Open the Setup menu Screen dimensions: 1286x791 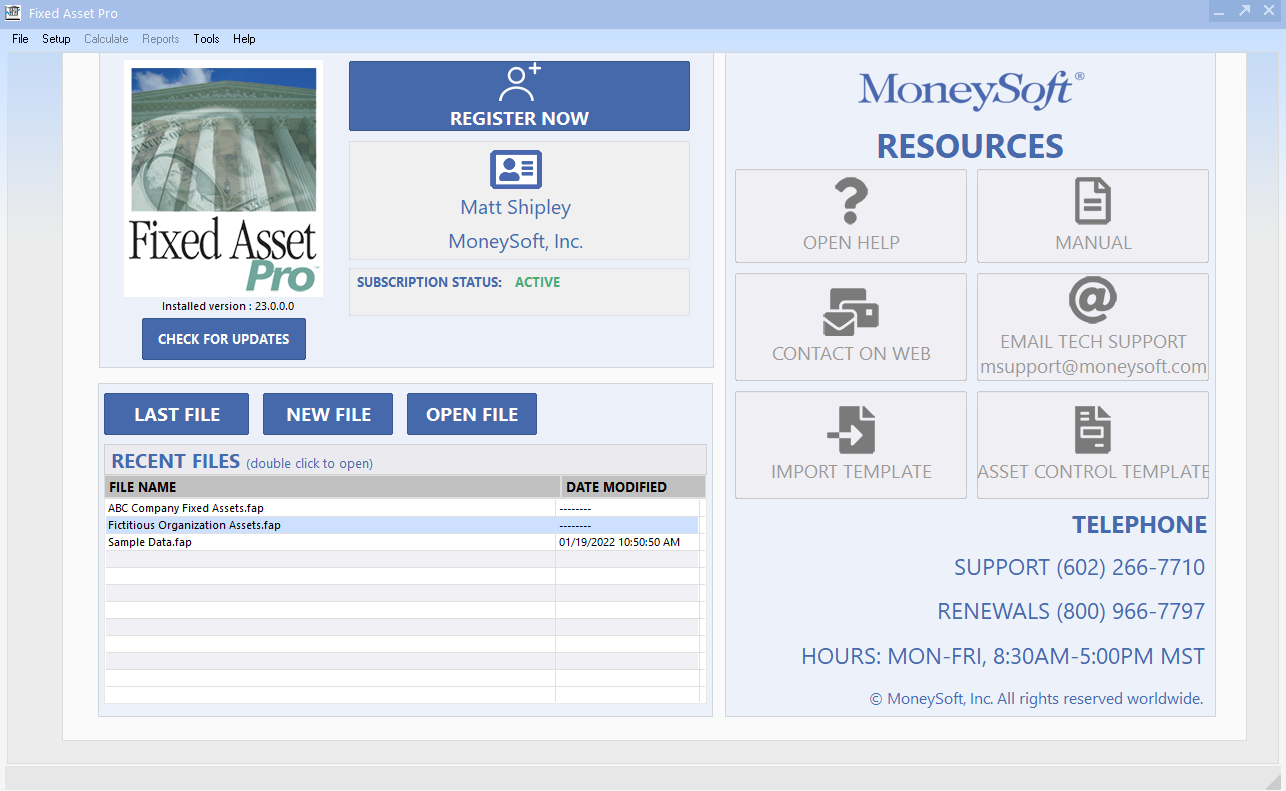[x=56, y=39]
